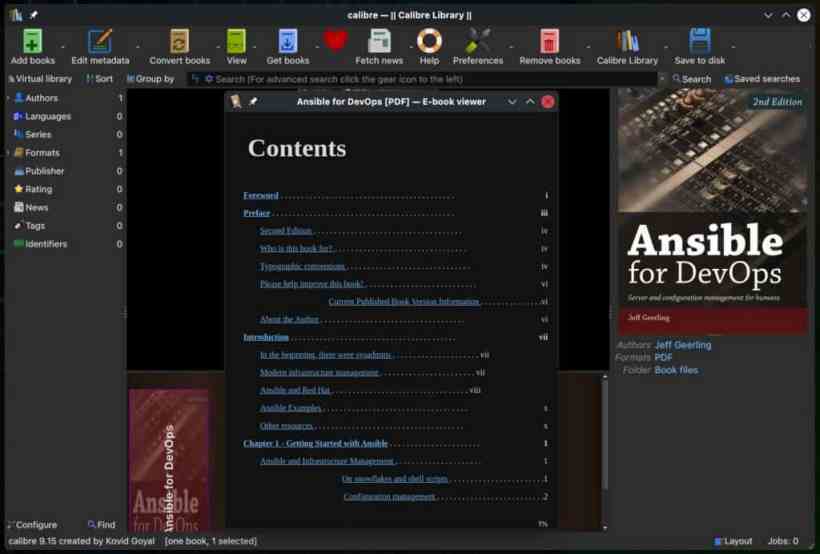Open the Group by menu

pos(150,79)
